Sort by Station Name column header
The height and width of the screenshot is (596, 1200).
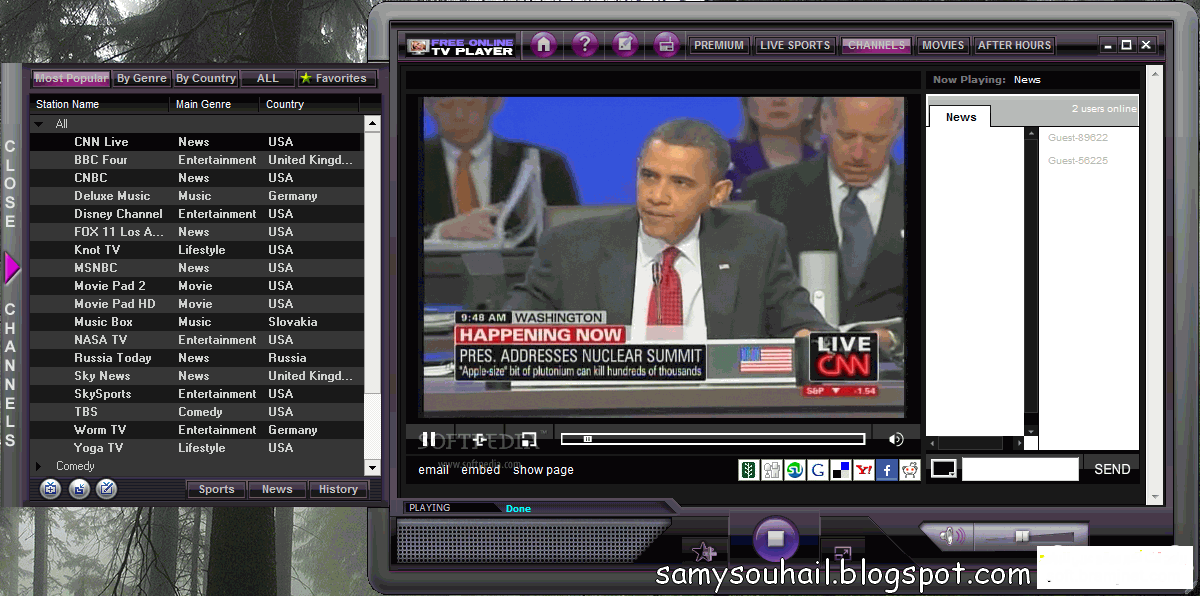[x=100, y=104]
